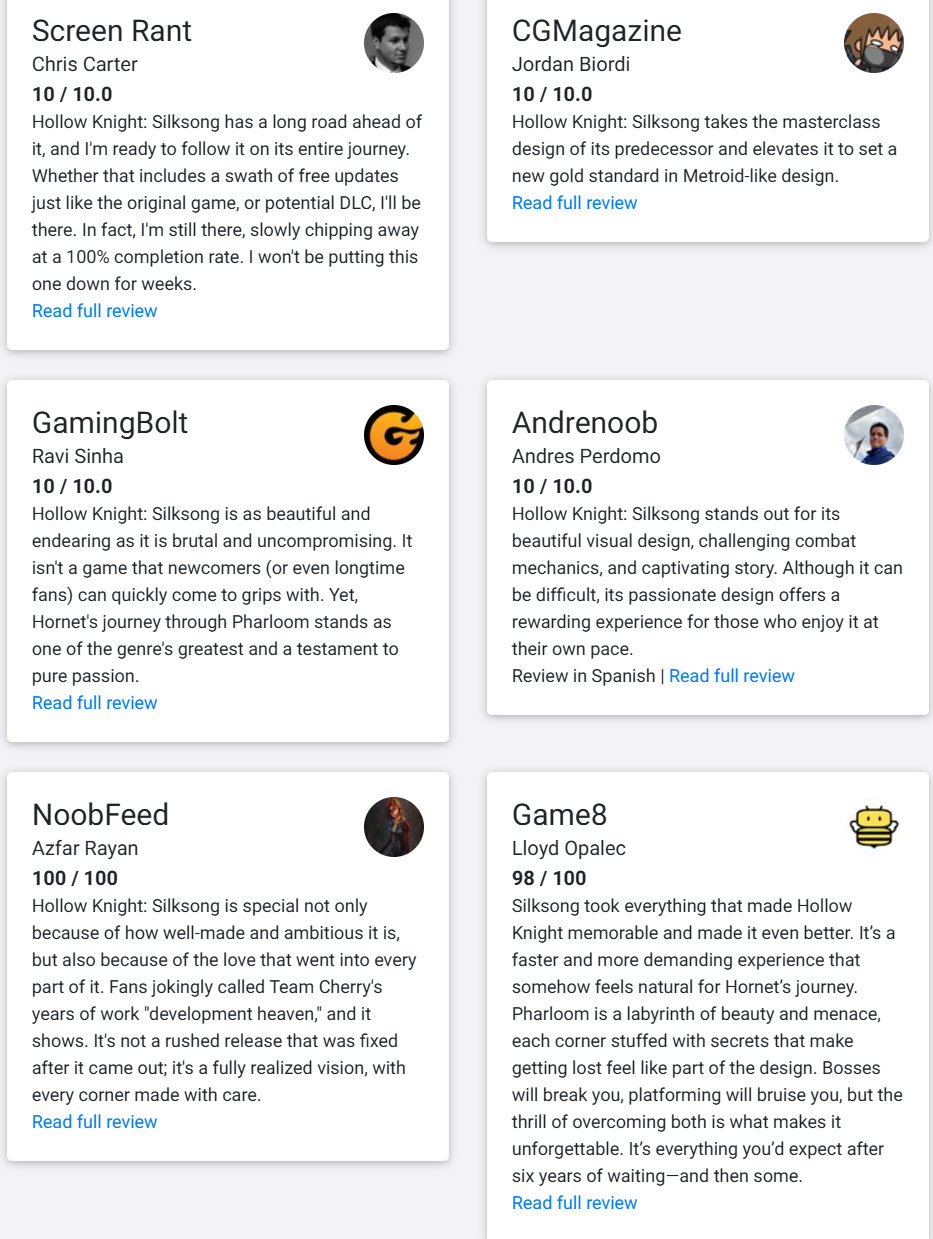The height and width of the screenshot is (1239, 933).
Task: Read Game8's full review
Action: (575, 1203)
